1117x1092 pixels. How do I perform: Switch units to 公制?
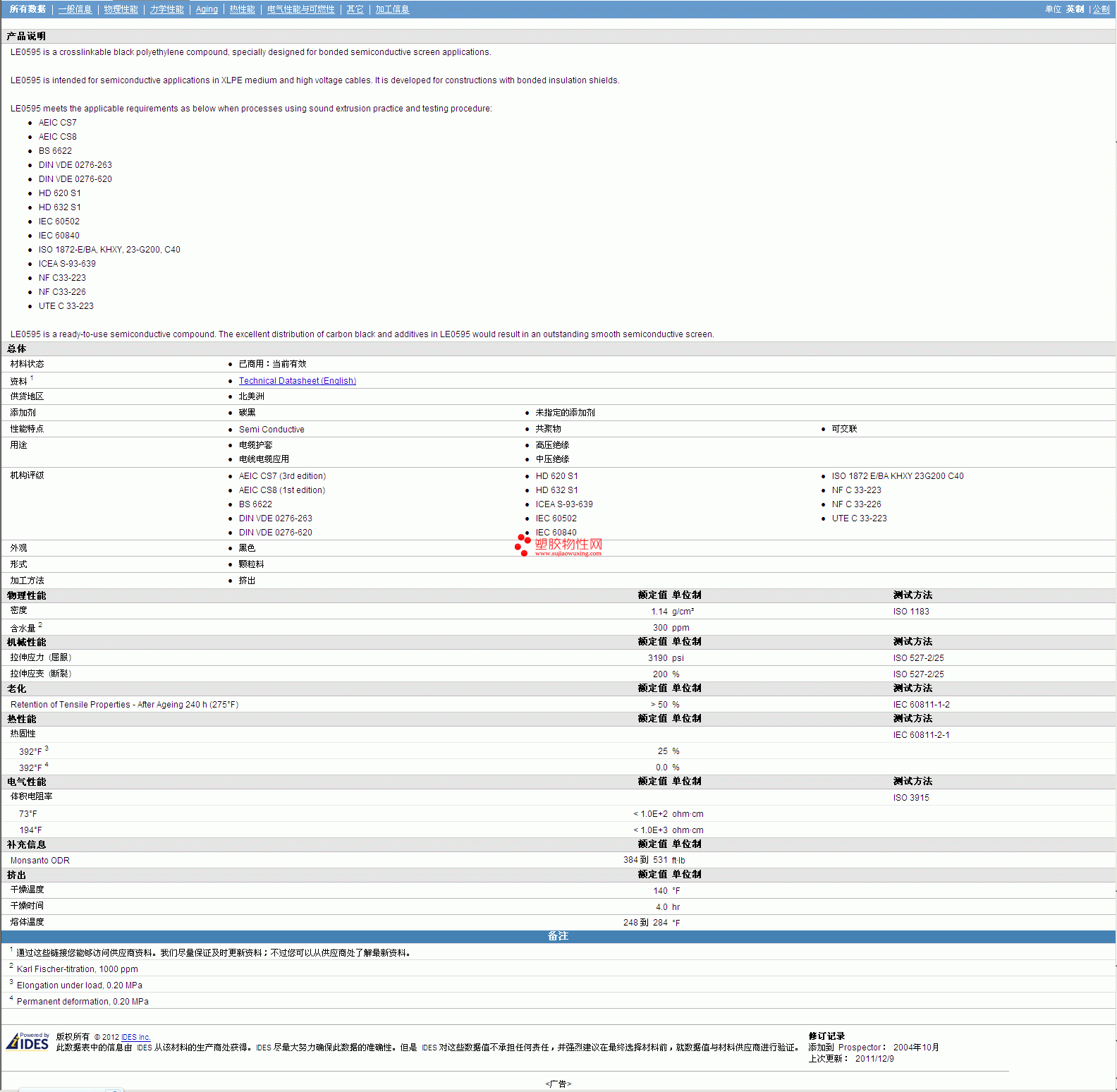click(1101, 9)
